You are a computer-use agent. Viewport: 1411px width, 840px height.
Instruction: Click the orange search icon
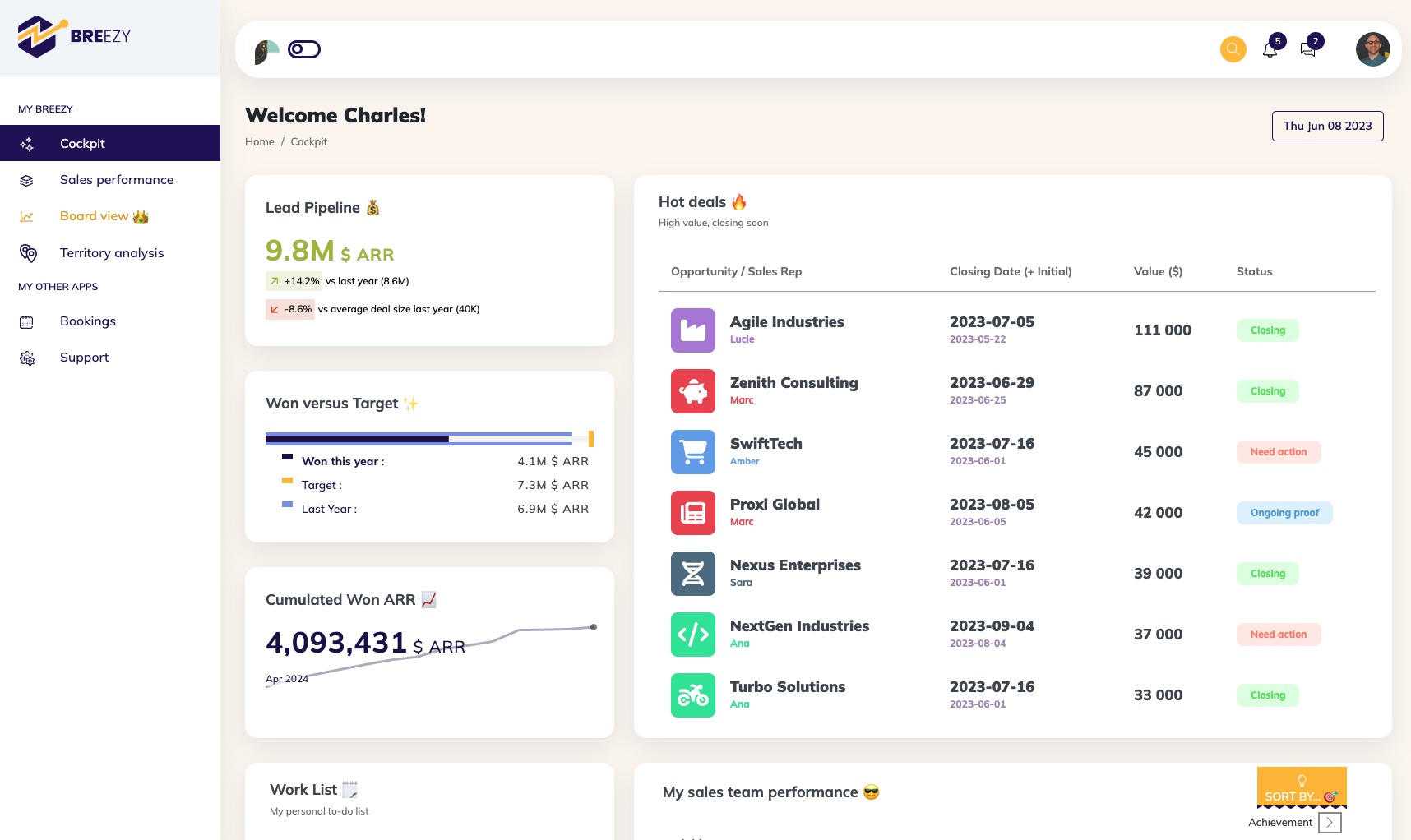pyautogui.click(x=1233, y=49)
